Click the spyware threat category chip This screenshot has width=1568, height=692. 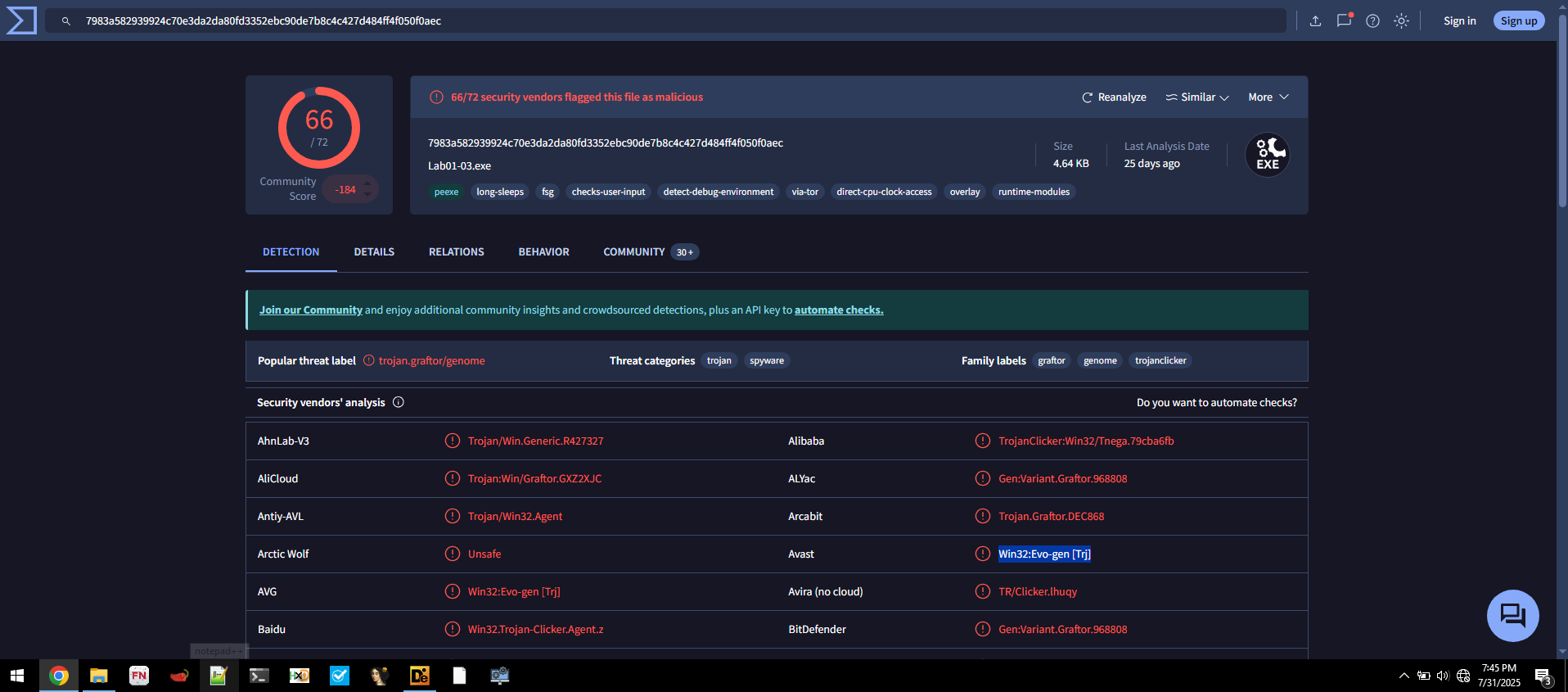tap(767, 361)
